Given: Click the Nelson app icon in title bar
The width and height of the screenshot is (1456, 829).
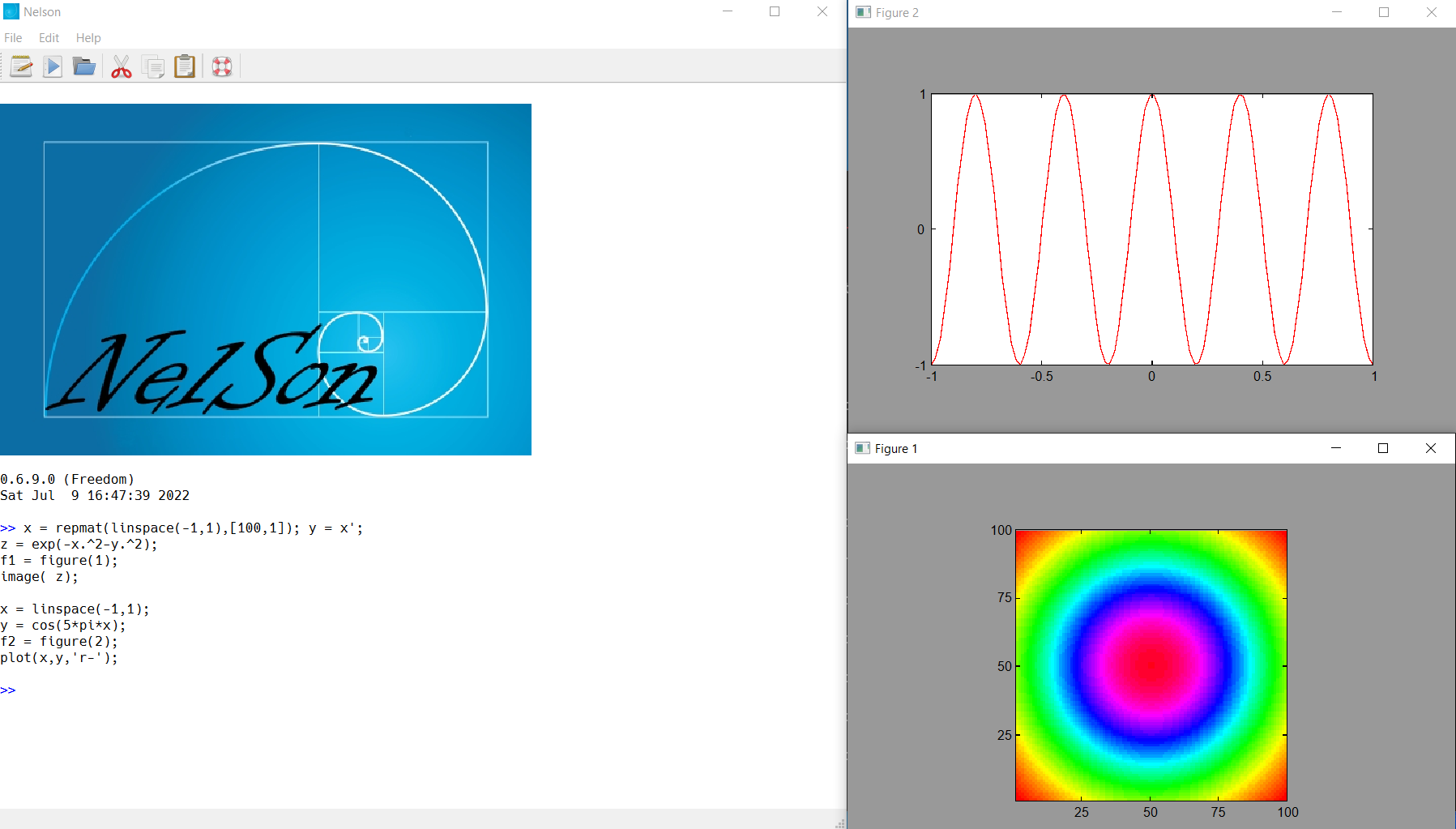Looking at the screenshot, I should click(x=11, y=11).
